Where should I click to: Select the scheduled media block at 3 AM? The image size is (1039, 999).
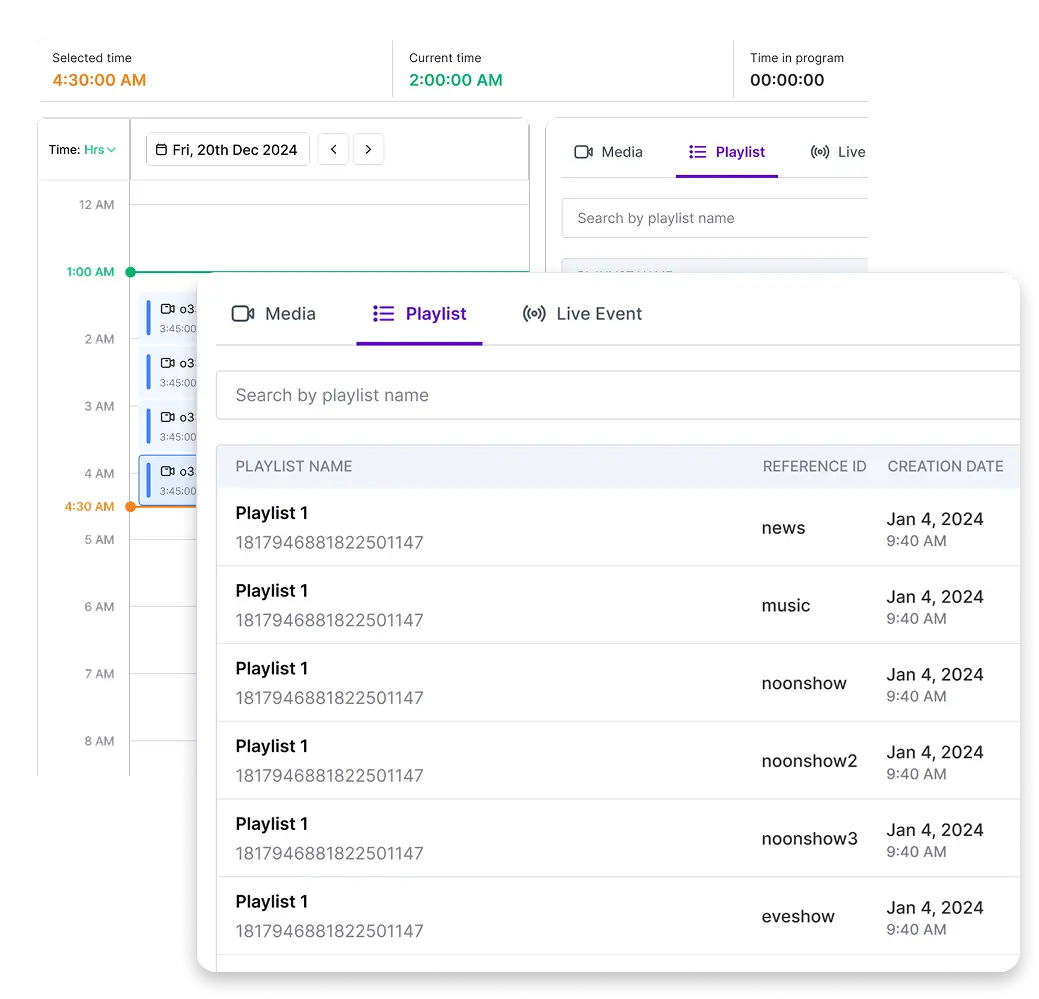[x=168, y=427]
